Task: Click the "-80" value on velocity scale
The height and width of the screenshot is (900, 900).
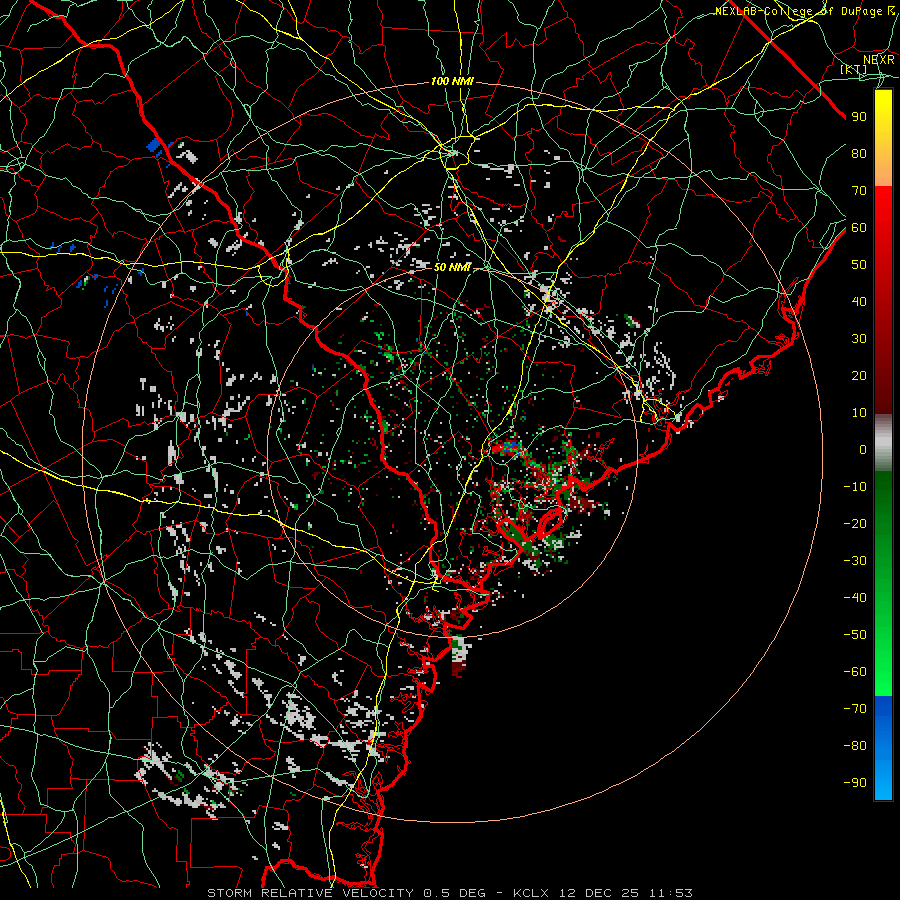Action: 855,746
